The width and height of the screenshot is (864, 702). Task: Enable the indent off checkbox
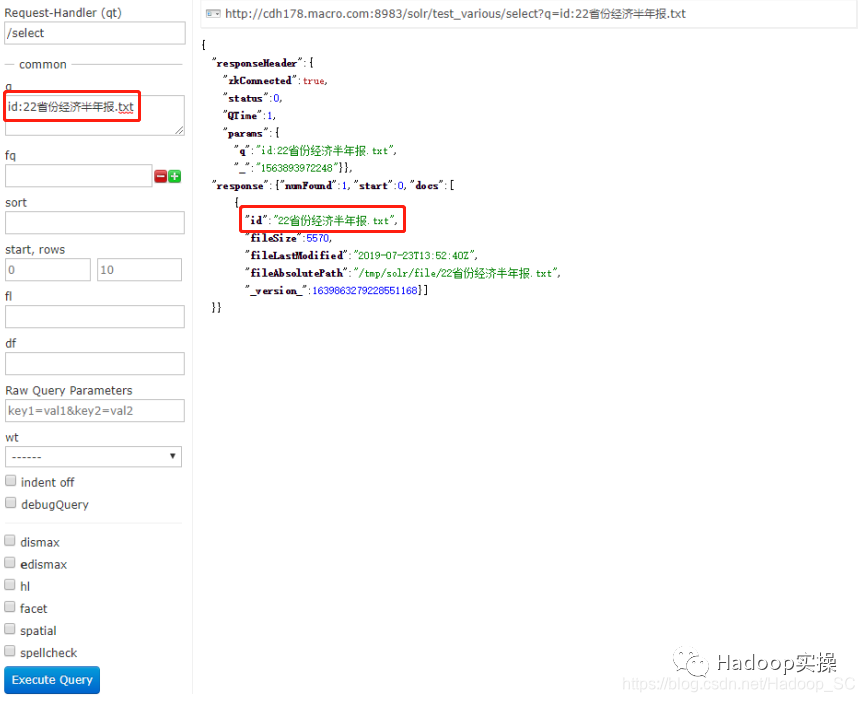click(10, 481)
